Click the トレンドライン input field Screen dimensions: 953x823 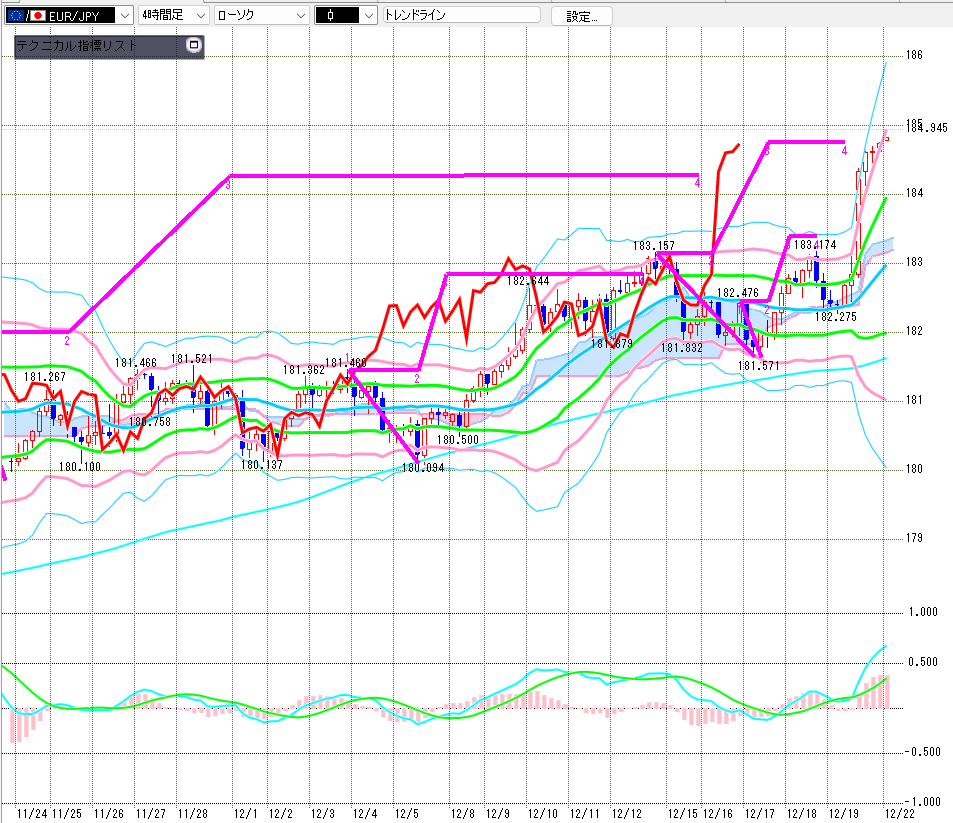460,16
